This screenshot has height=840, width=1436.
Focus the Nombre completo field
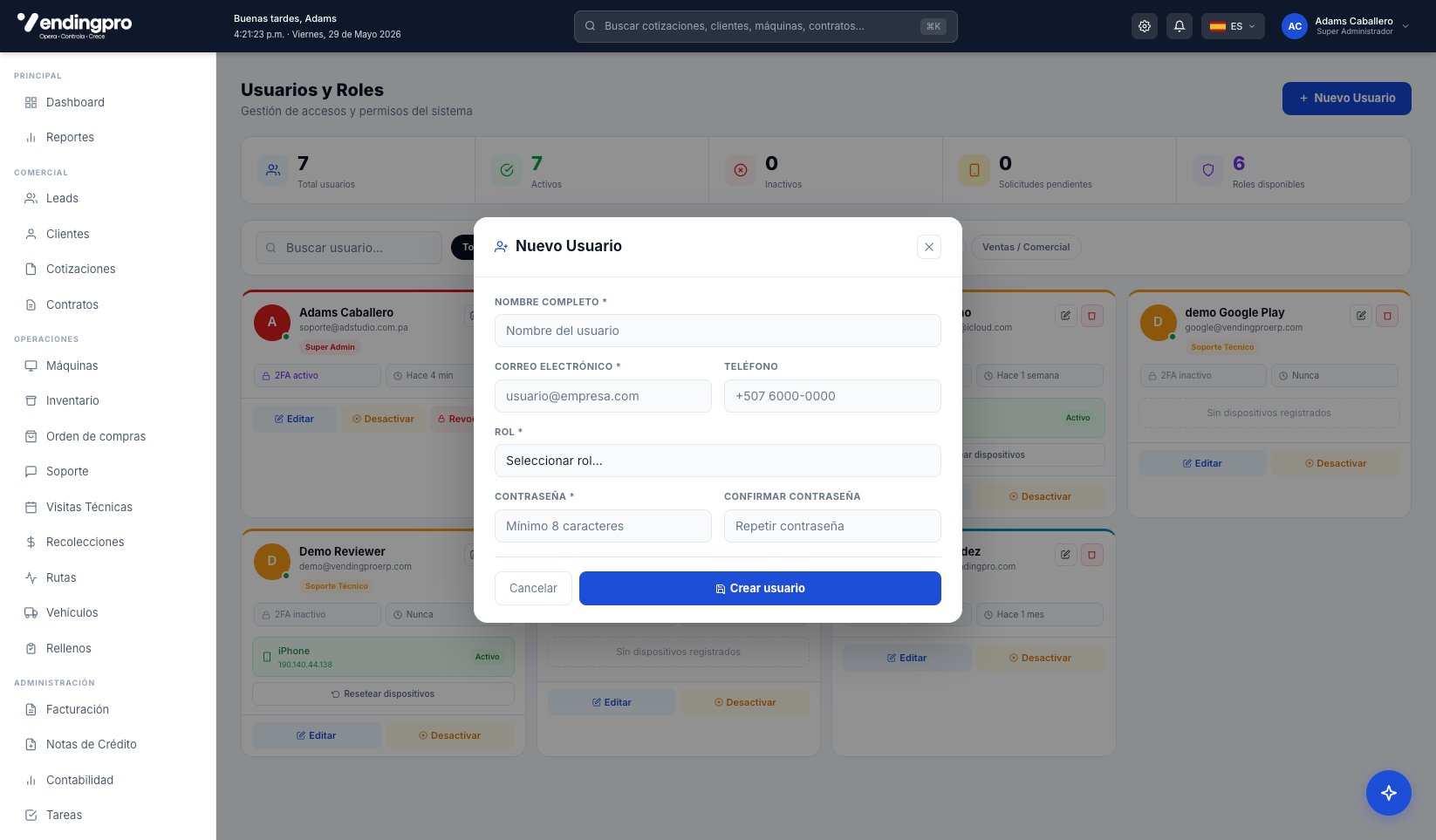point(717,331)
